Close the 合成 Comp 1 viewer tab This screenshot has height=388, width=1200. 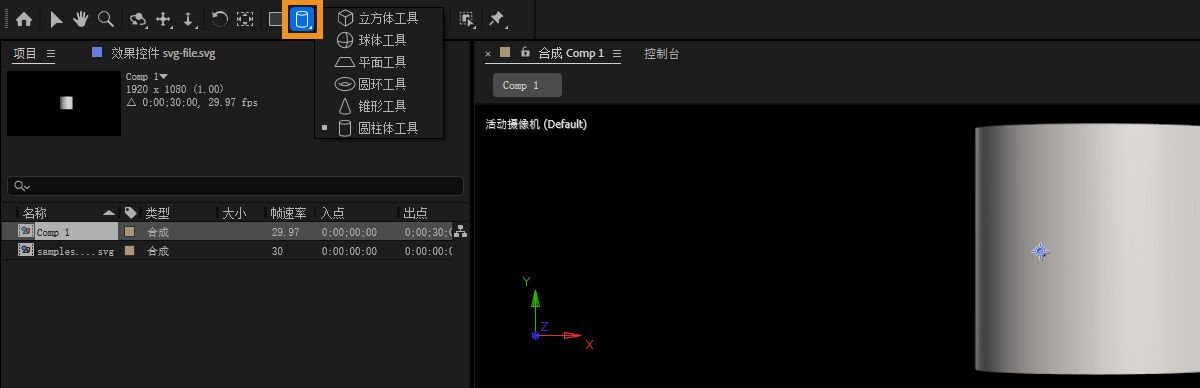pyautogui.click(x=488, y=53)
